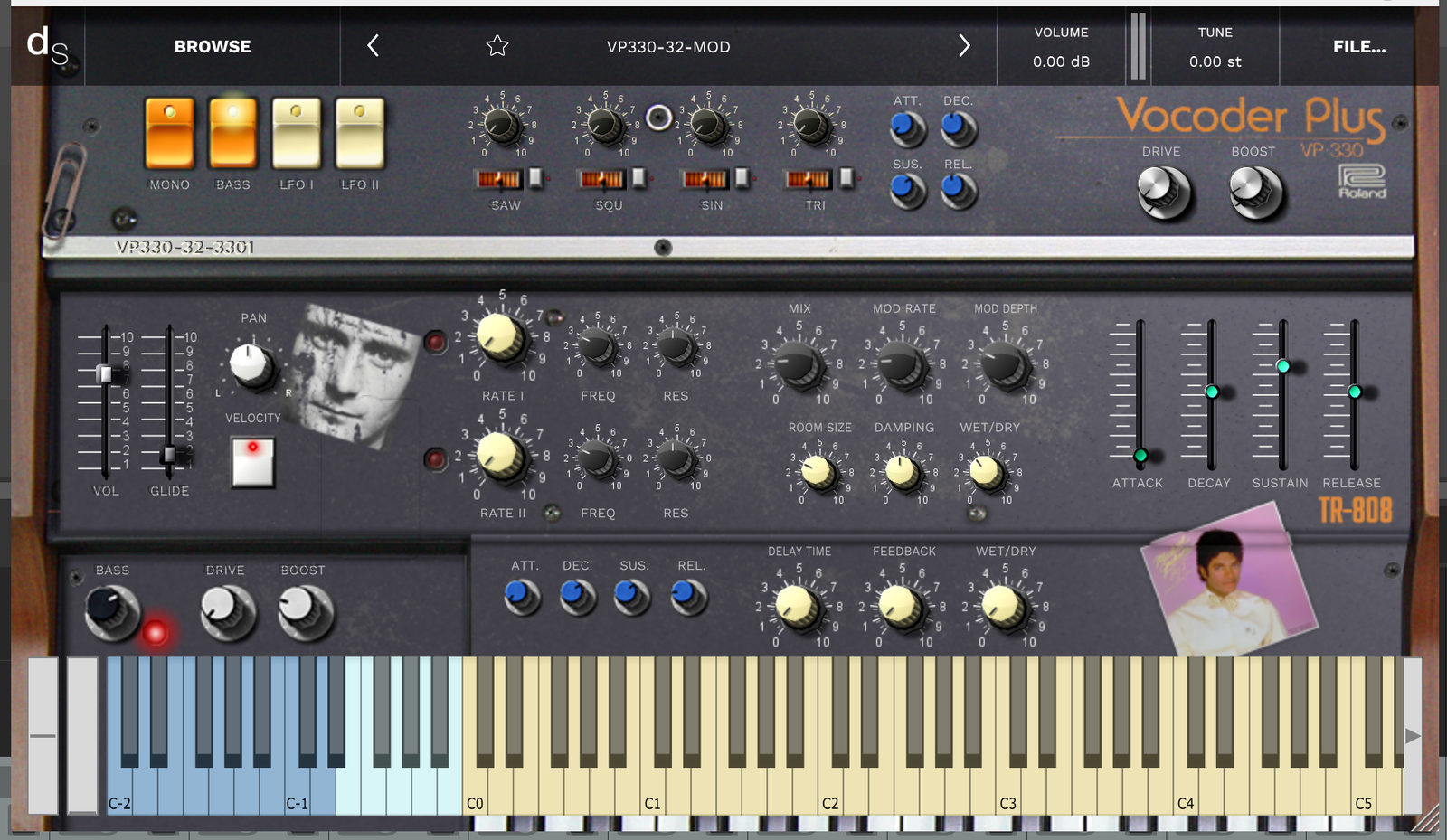This screenshot has height=840, width=1447.
Task: Toggle the BASS orange switch
Action: (x=233, y=134)
